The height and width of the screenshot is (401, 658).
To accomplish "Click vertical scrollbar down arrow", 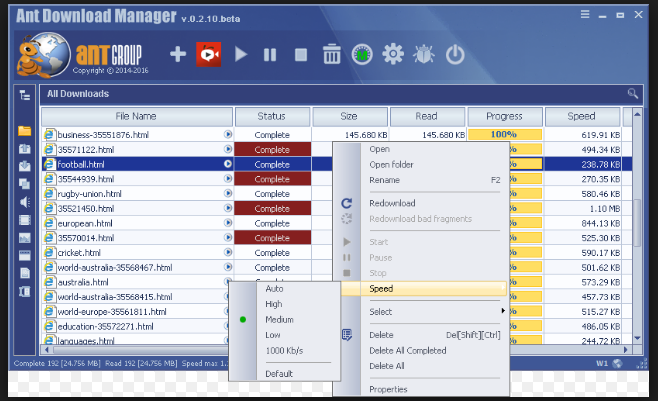I will (637, 338).
